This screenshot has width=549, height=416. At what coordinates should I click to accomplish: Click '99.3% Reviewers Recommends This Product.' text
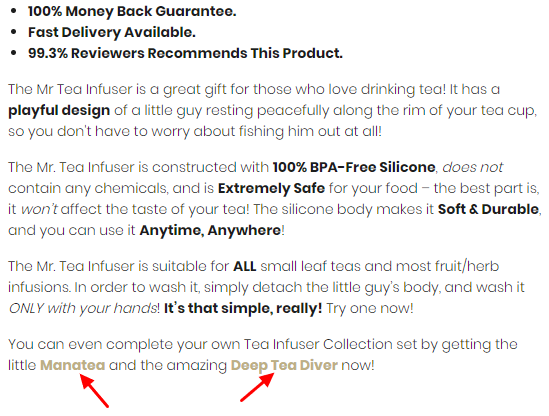185,53
